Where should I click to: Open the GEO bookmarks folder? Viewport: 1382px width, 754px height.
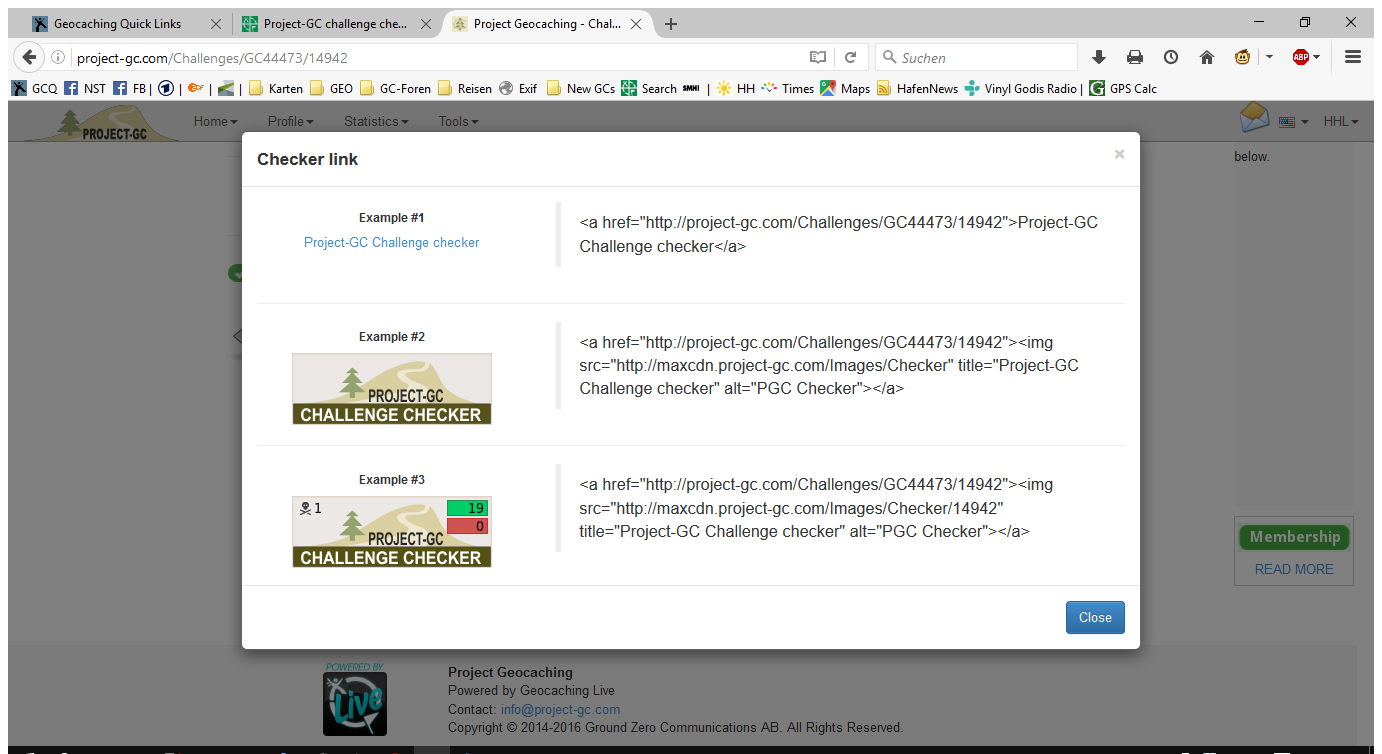[331, 89]
